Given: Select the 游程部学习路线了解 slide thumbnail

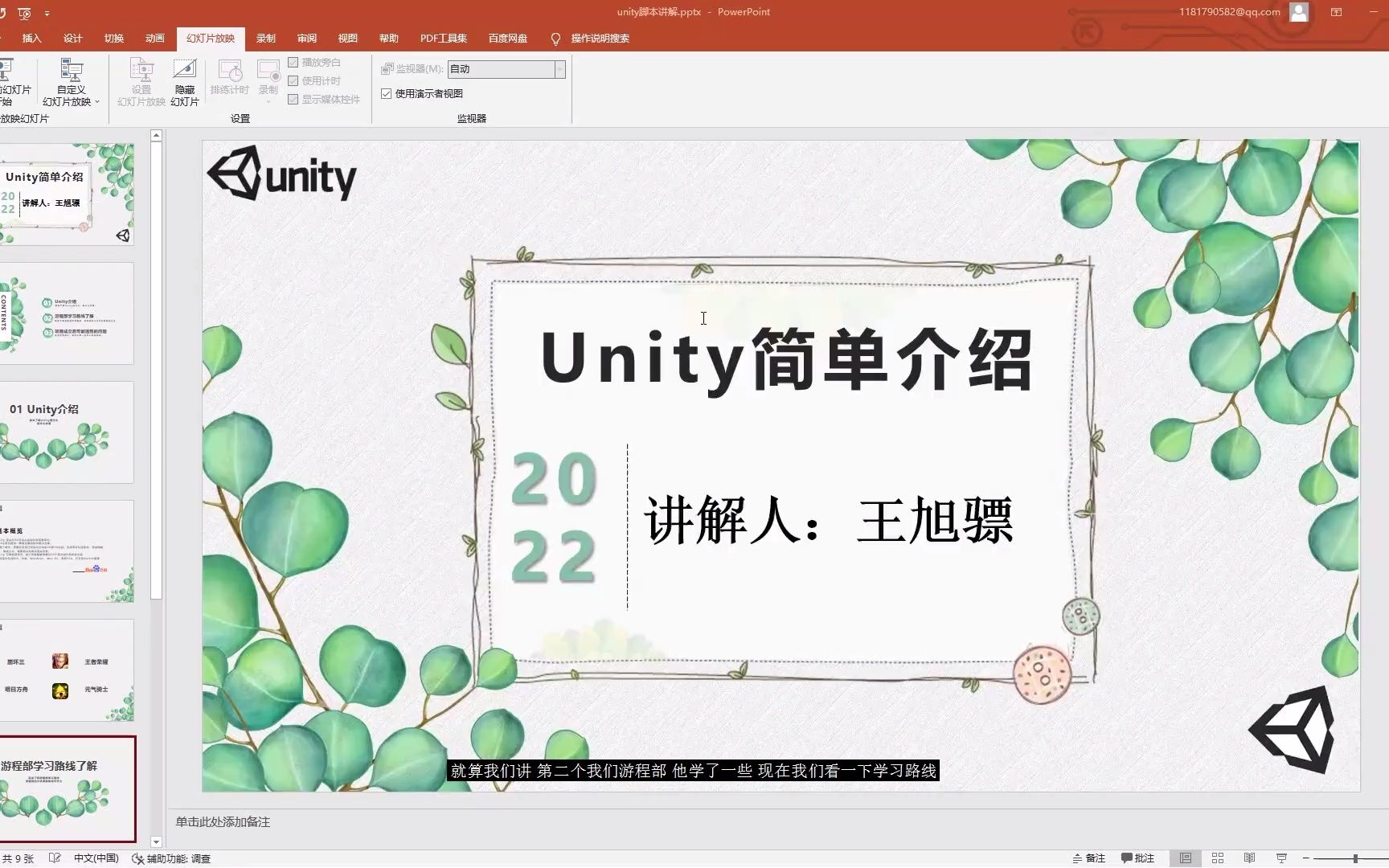Looking at the screenshot, I should click(67, 789).
